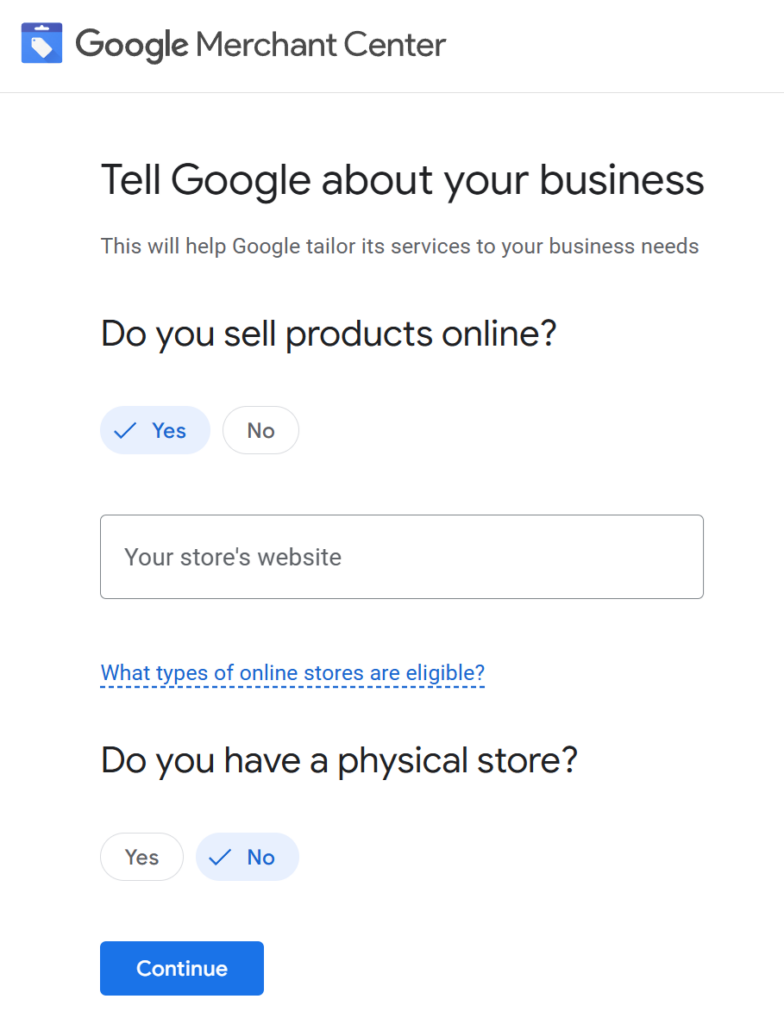Screen dimensions: 784x1024
Task: Select No for selling products online
Action: (x=260, y=430)
